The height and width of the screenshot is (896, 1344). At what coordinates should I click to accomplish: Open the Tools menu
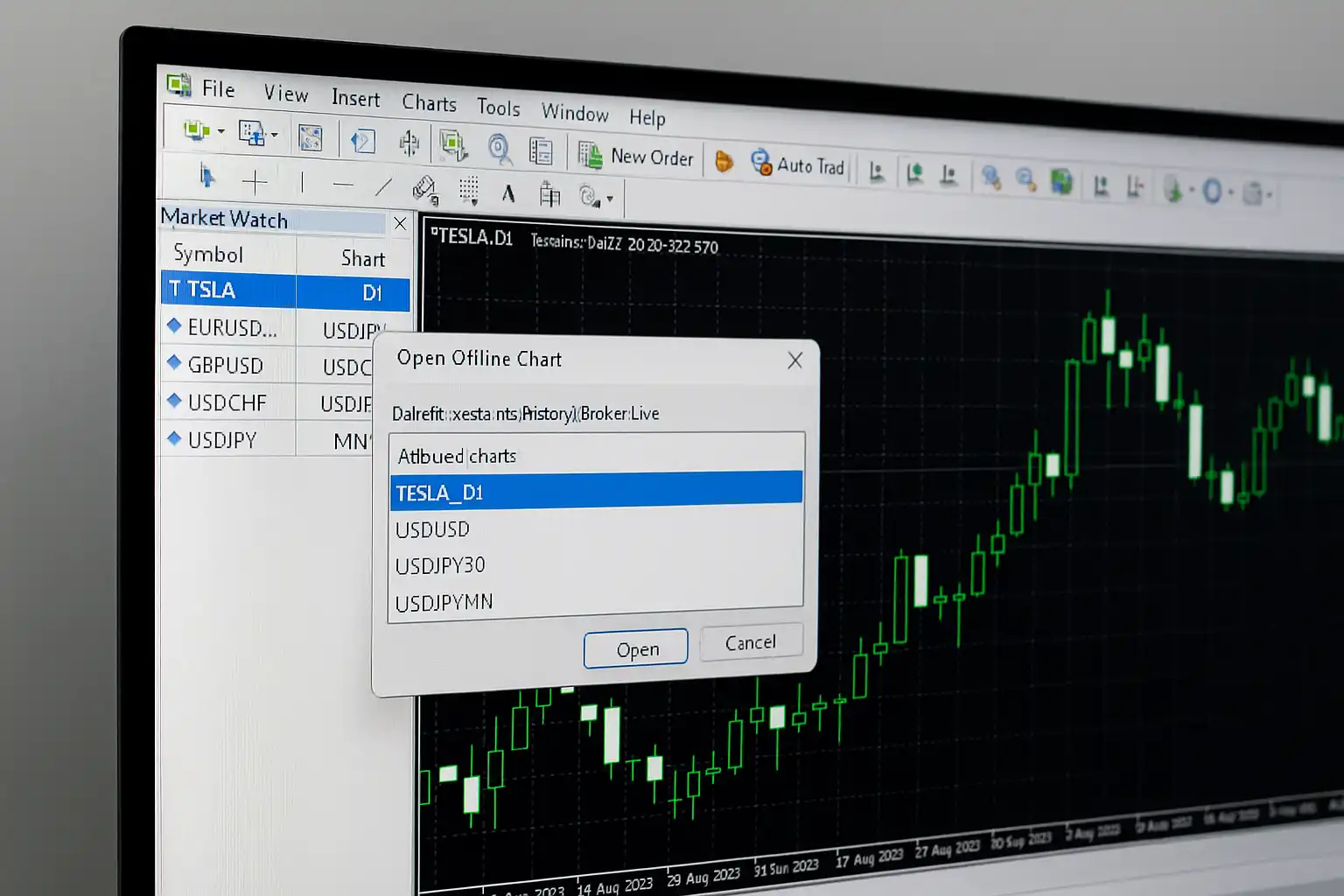[498, 108]
